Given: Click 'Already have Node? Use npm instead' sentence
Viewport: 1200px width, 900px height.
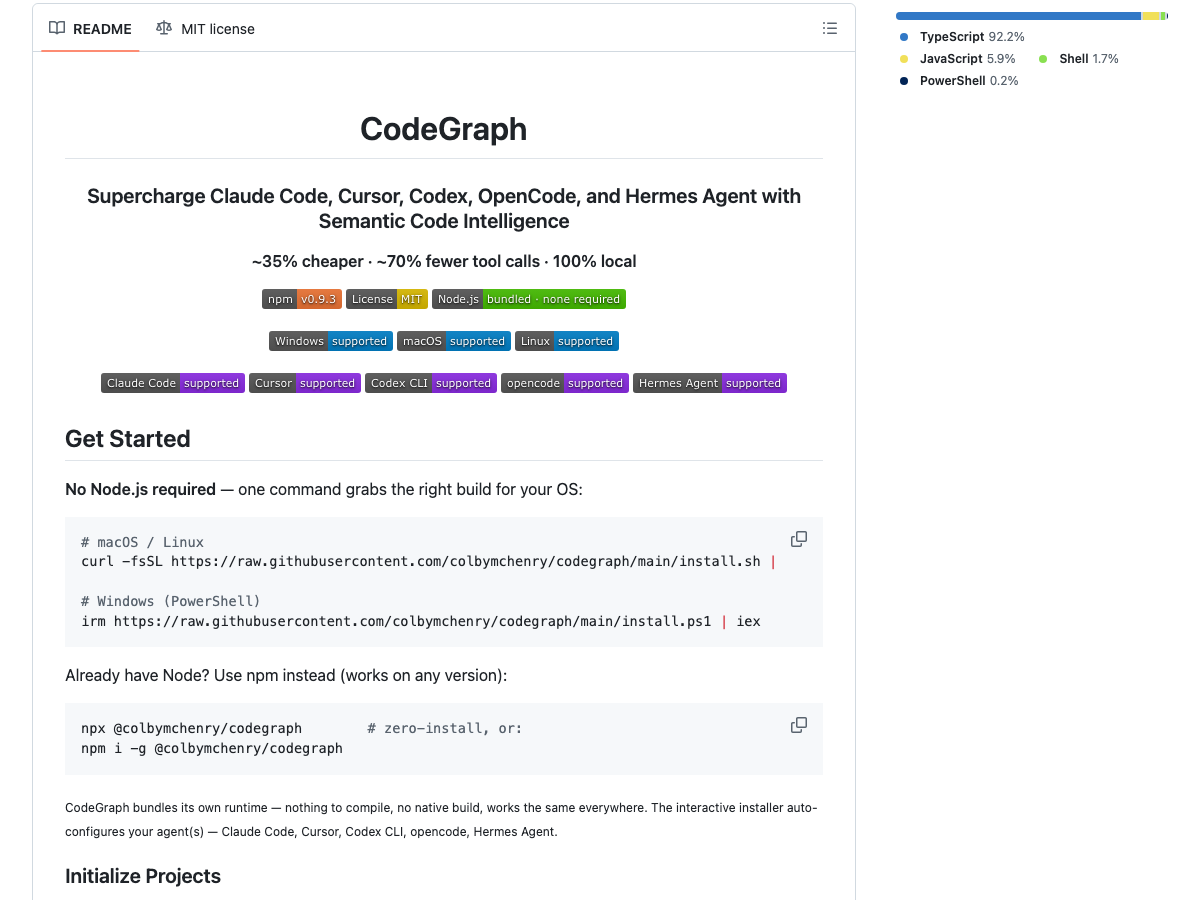Looking at the screenshot, I should (286, 675).
